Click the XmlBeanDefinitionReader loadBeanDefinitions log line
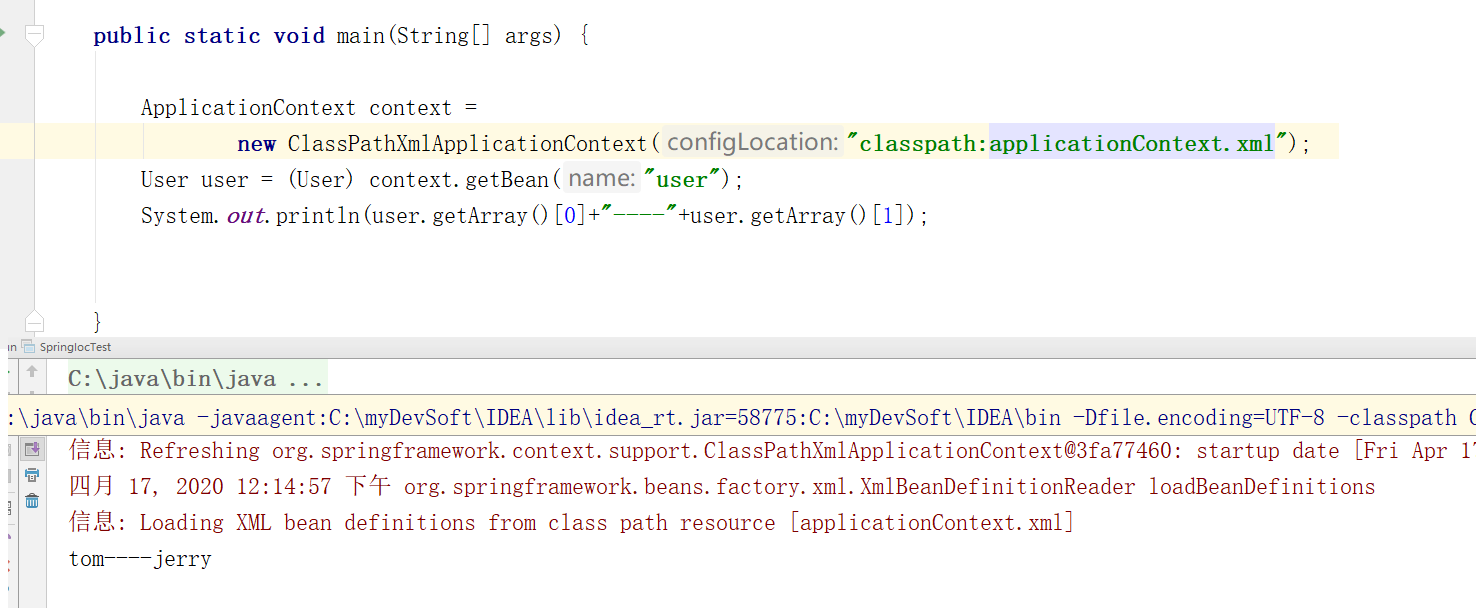1476x613 pixels. pyautogui.click(x=722, y=487)
